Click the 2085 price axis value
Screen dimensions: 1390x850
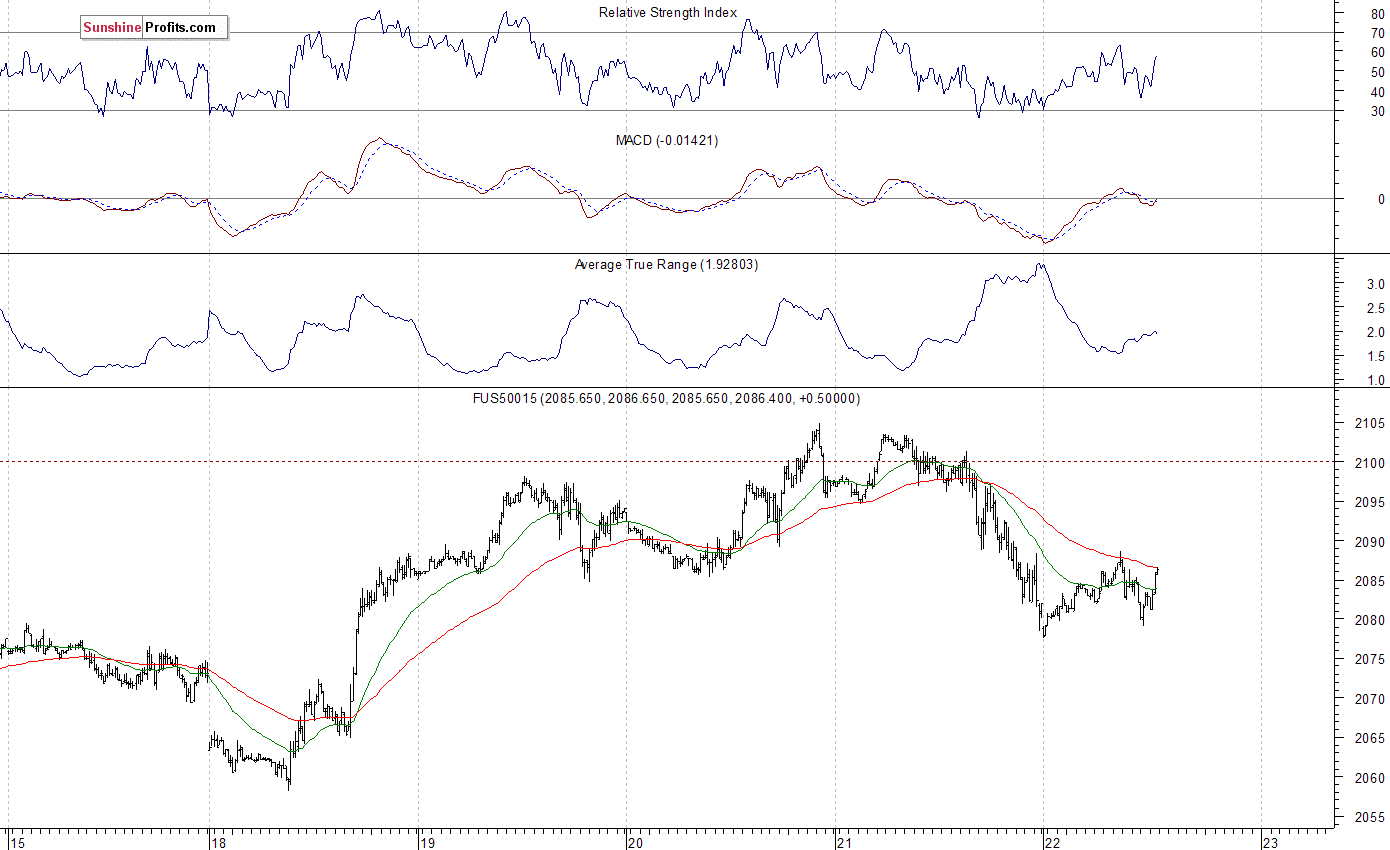point(1369,582)
